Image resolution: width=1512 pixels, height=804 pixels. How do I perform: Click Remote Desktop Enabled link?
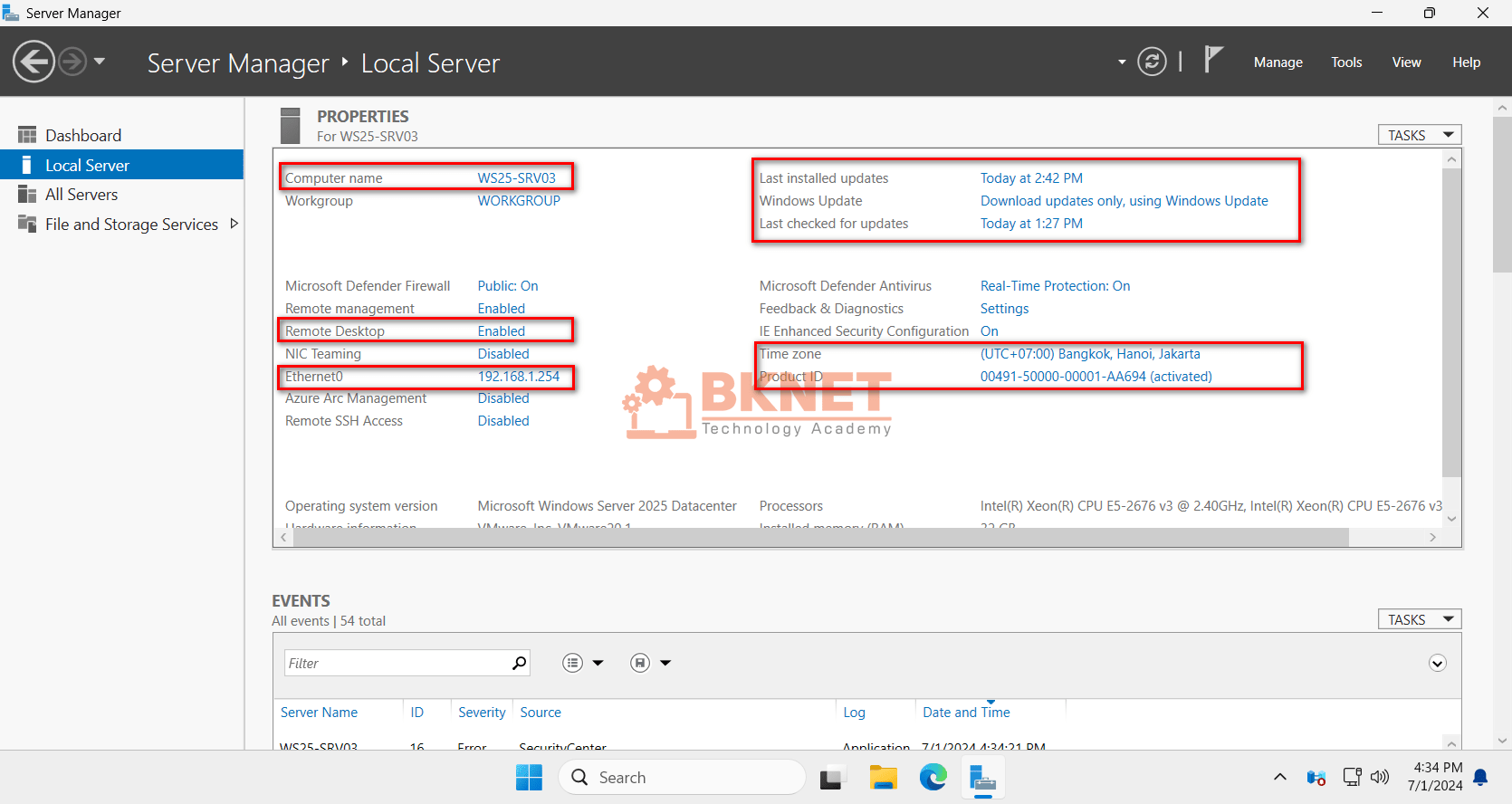click(502, 331)
